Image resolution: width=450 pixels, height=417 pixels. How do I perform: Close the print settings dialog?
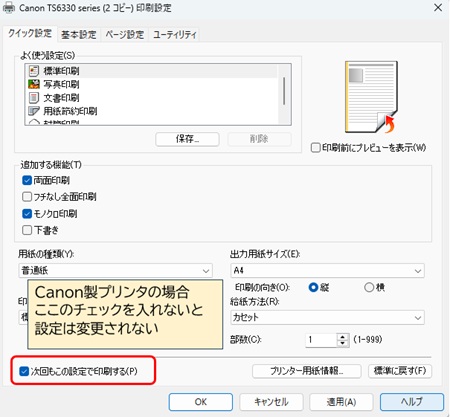click(x=438, y=8)
